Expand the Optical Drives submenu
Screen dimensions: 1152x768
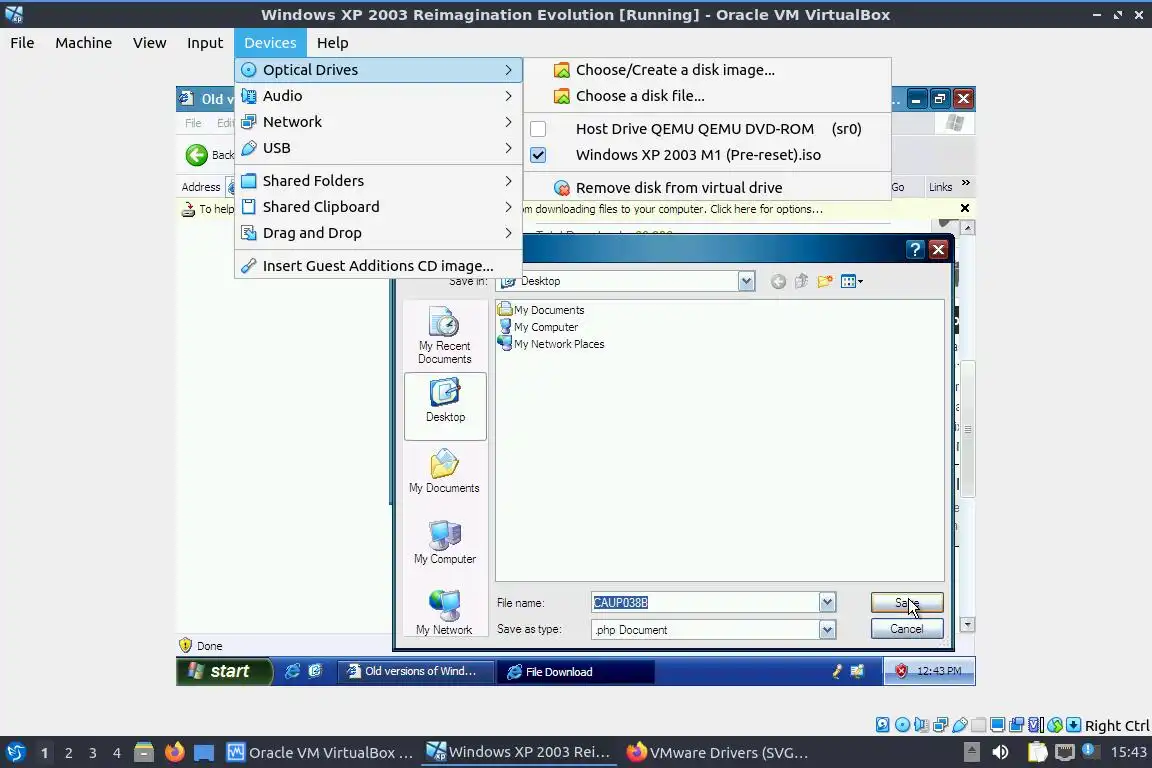378,70
